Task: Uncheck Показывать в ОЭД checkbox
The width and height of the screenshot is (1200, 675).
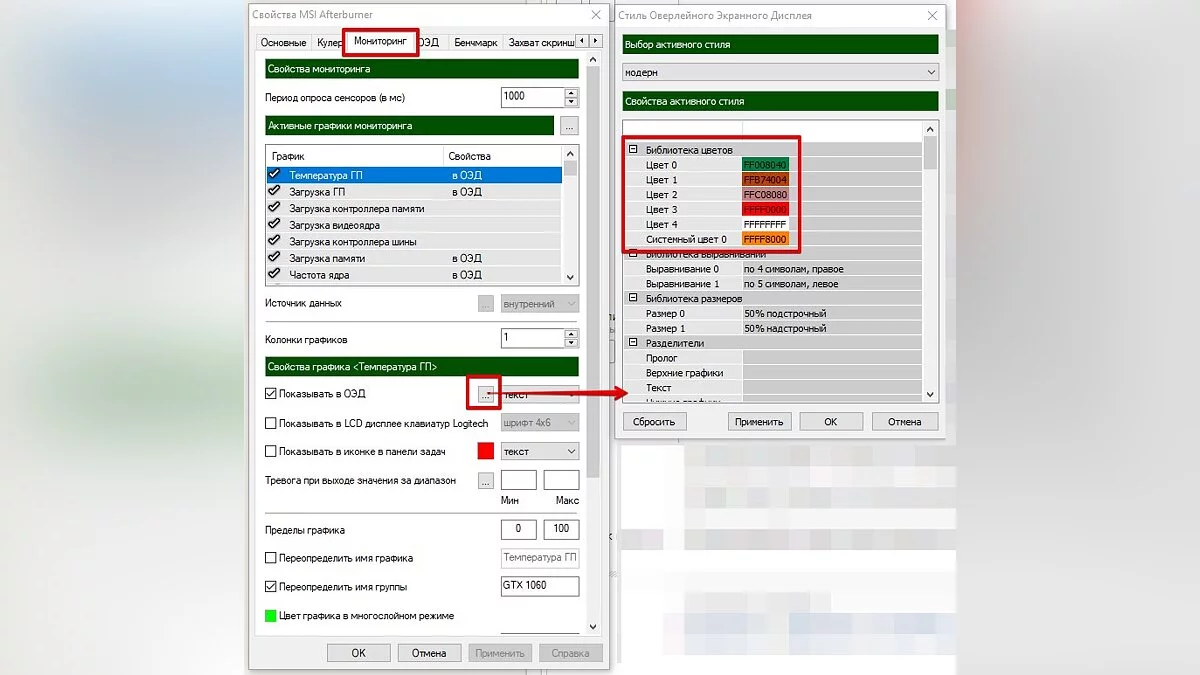Action: [271, 394]
